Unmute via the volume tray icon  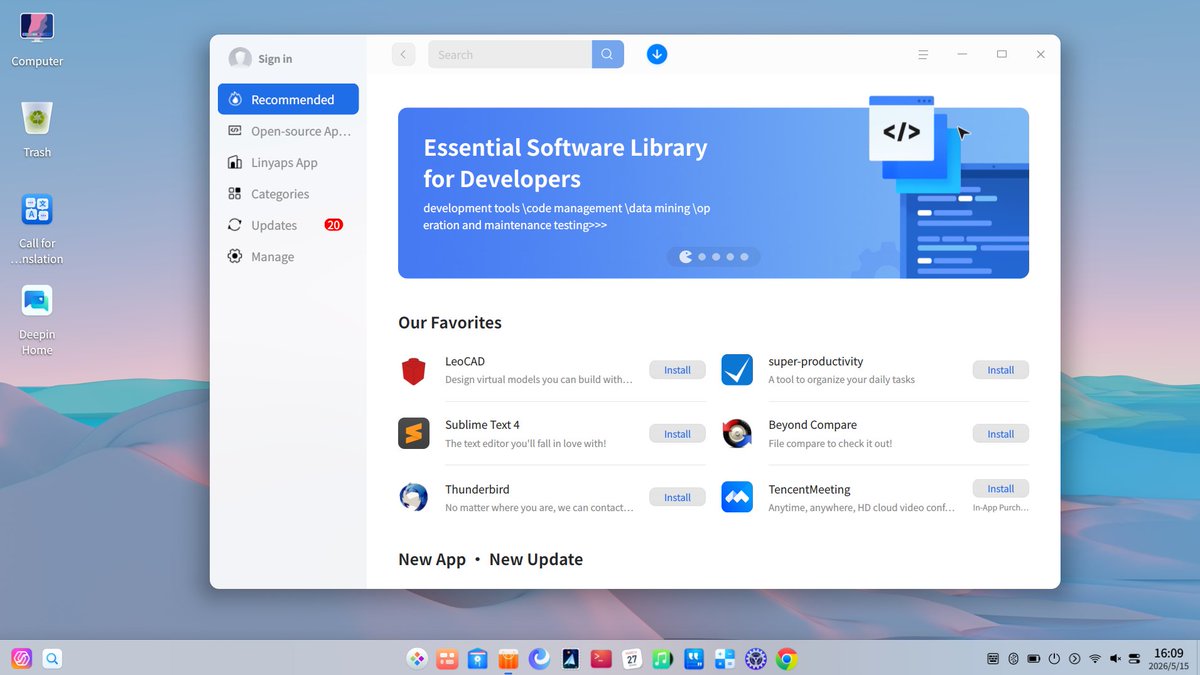(1115, 659)
